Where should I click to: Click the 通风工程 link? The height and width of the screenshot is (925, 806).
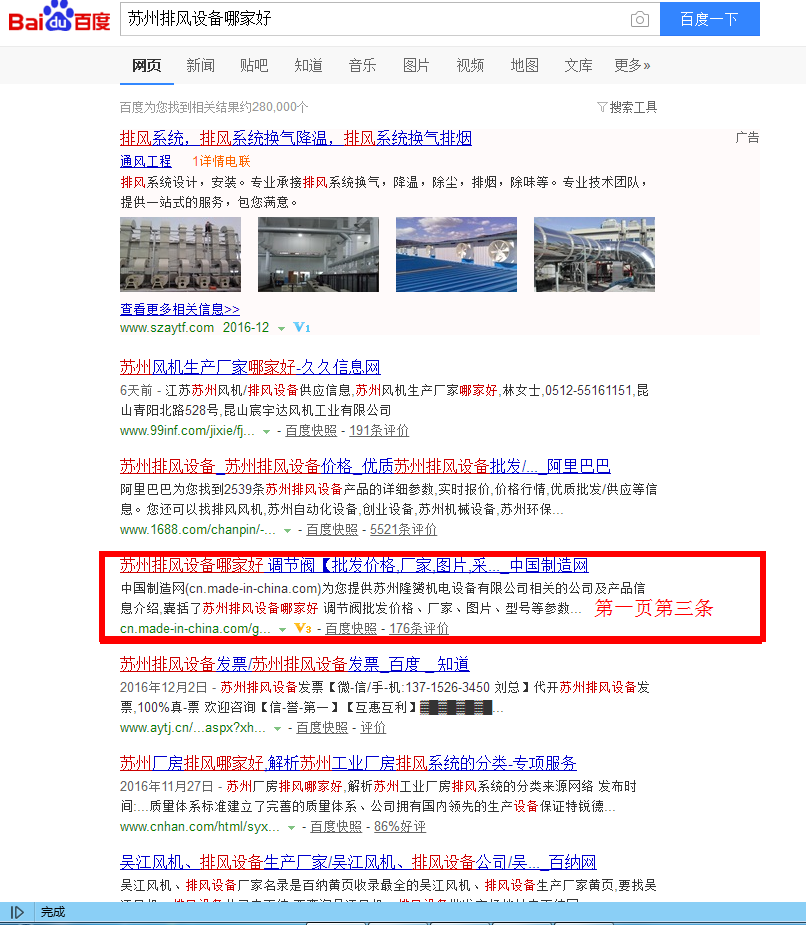tap(146, 161)
